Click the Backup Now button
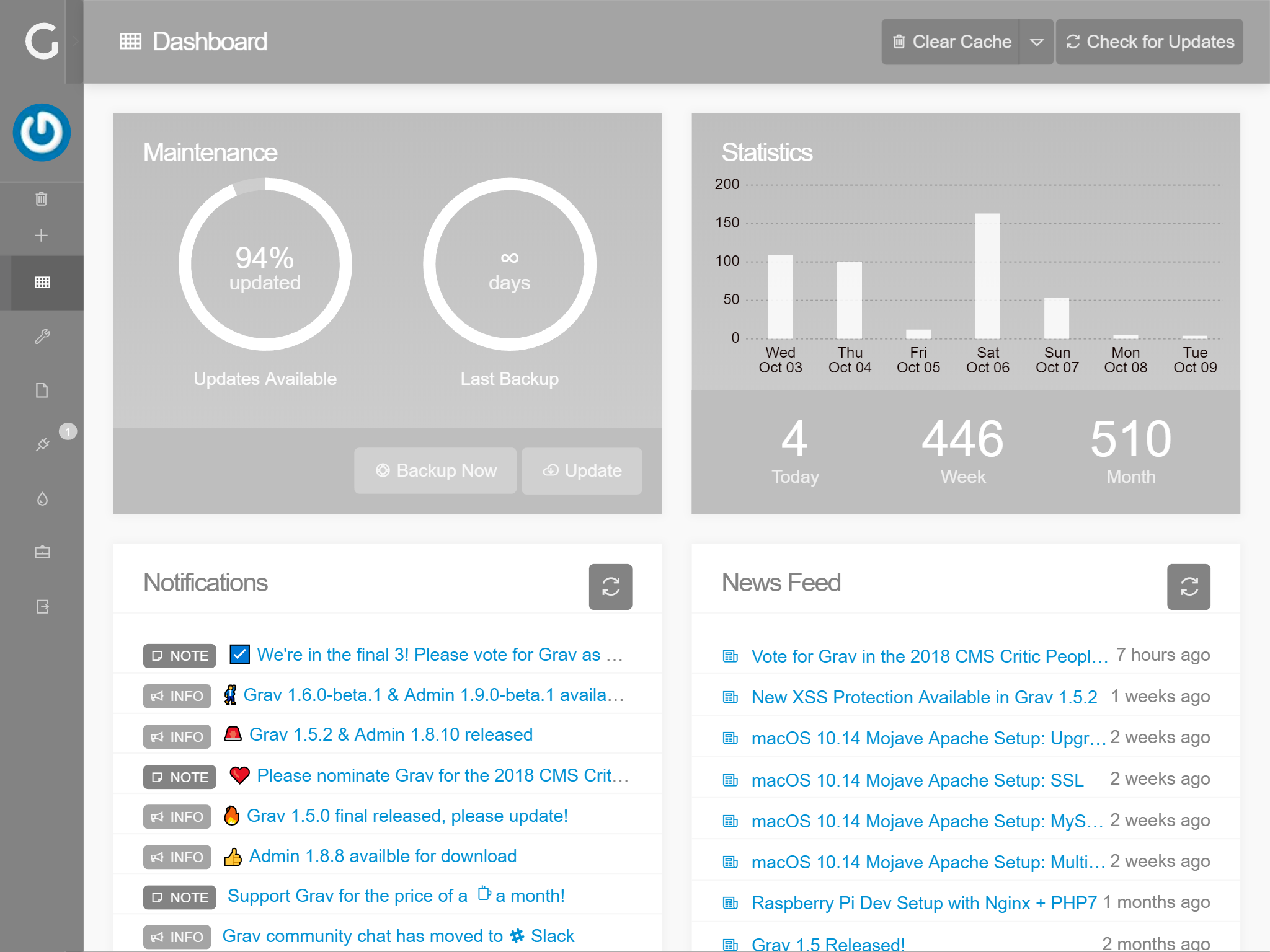 pyautogui.click(x=435, y=471)
